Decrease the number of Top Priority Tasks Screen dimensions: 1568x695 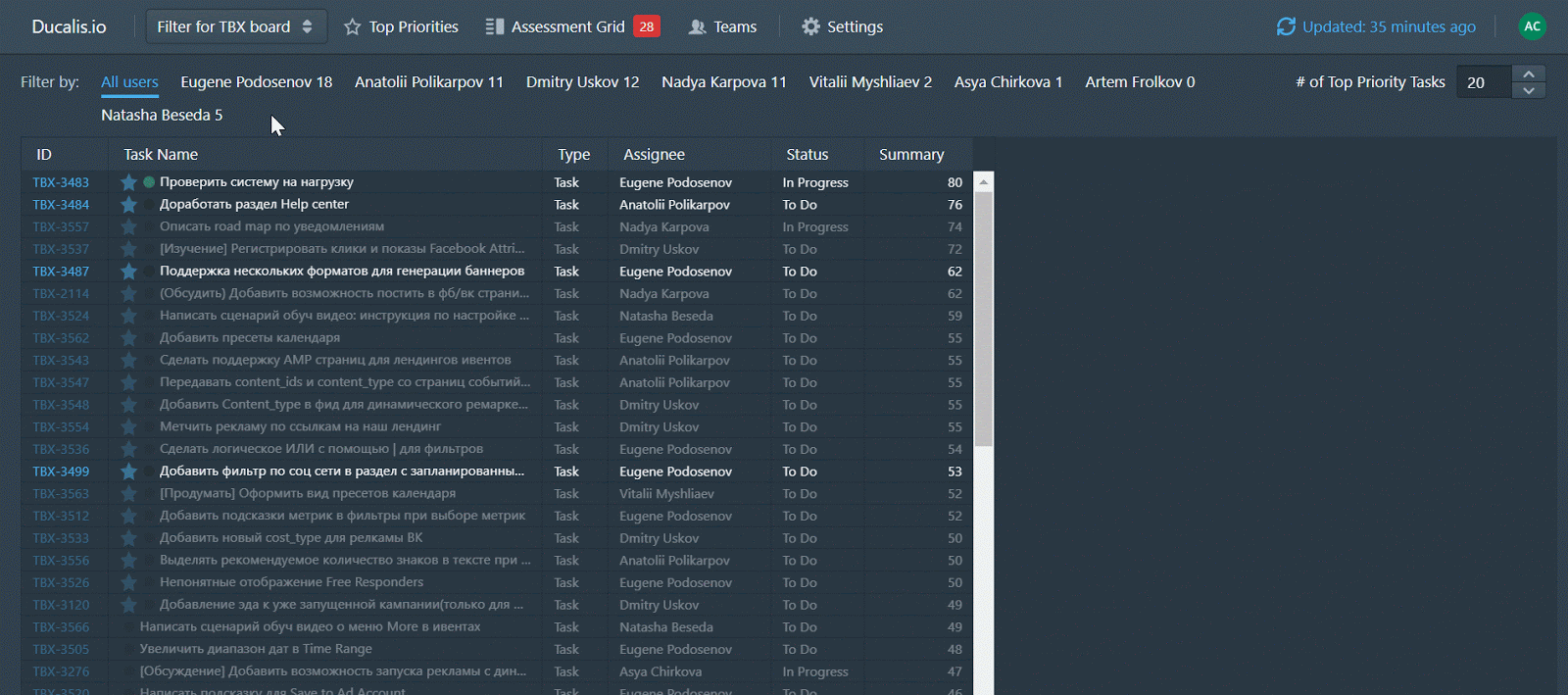(x=1528, y=90)
